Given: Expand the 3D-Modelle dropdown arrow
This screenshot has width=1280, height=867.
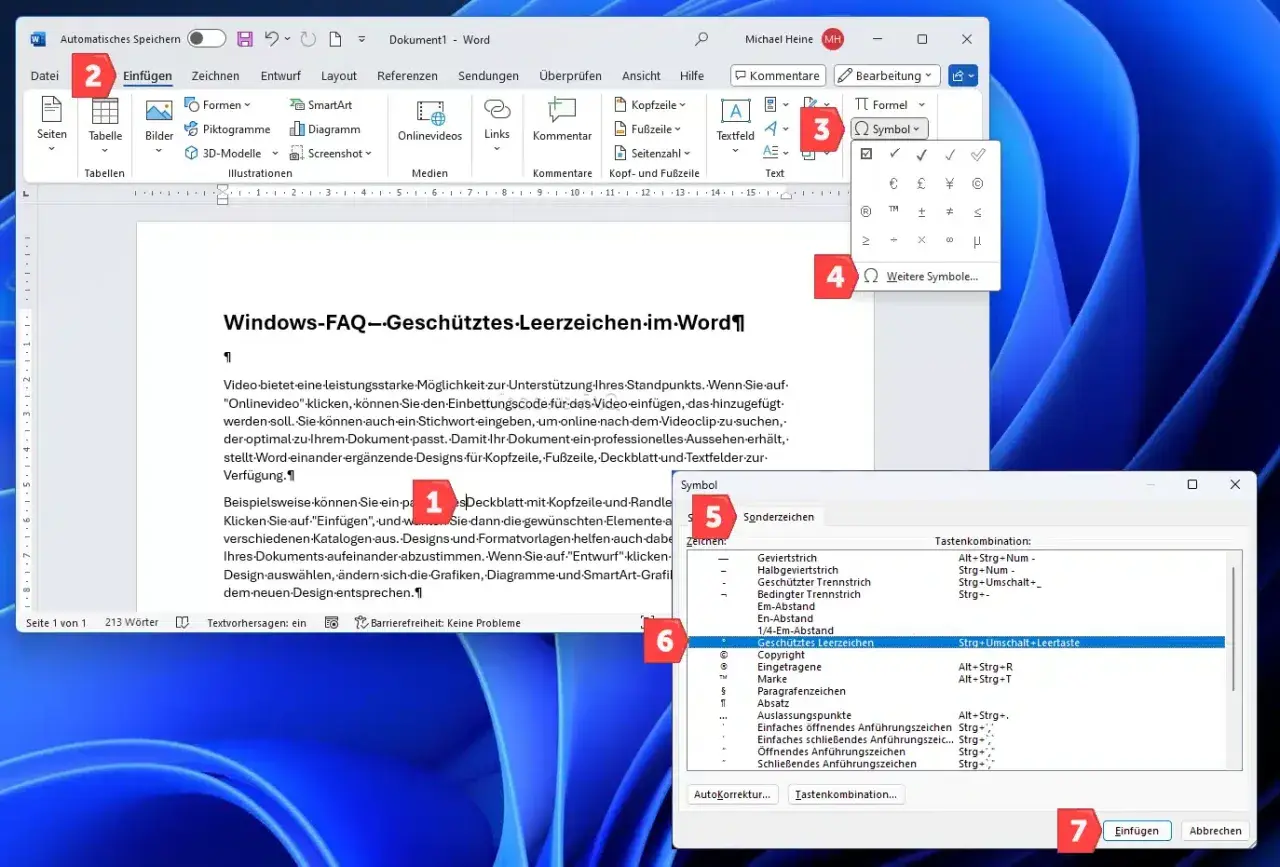Looking at the screenshot, I should click(274, 153).
